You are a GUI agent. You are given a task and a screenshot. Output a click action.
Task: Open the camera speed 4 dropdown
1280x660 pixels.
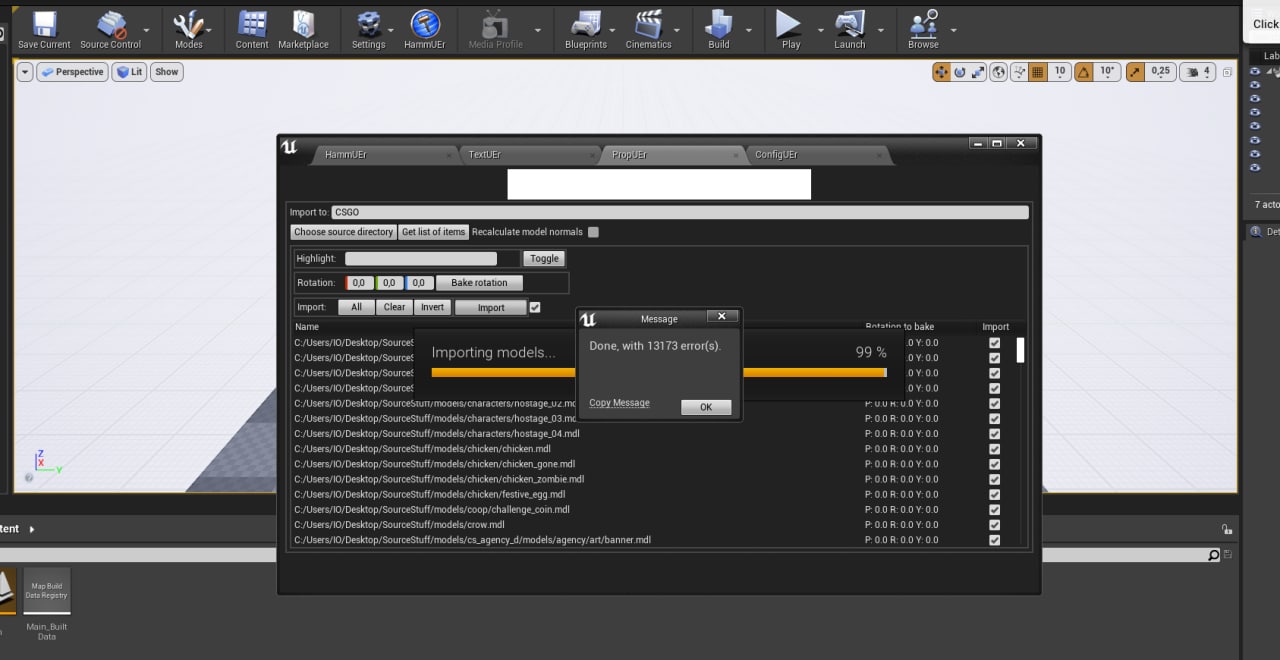pyautogui.click(x=1198, y=72)
